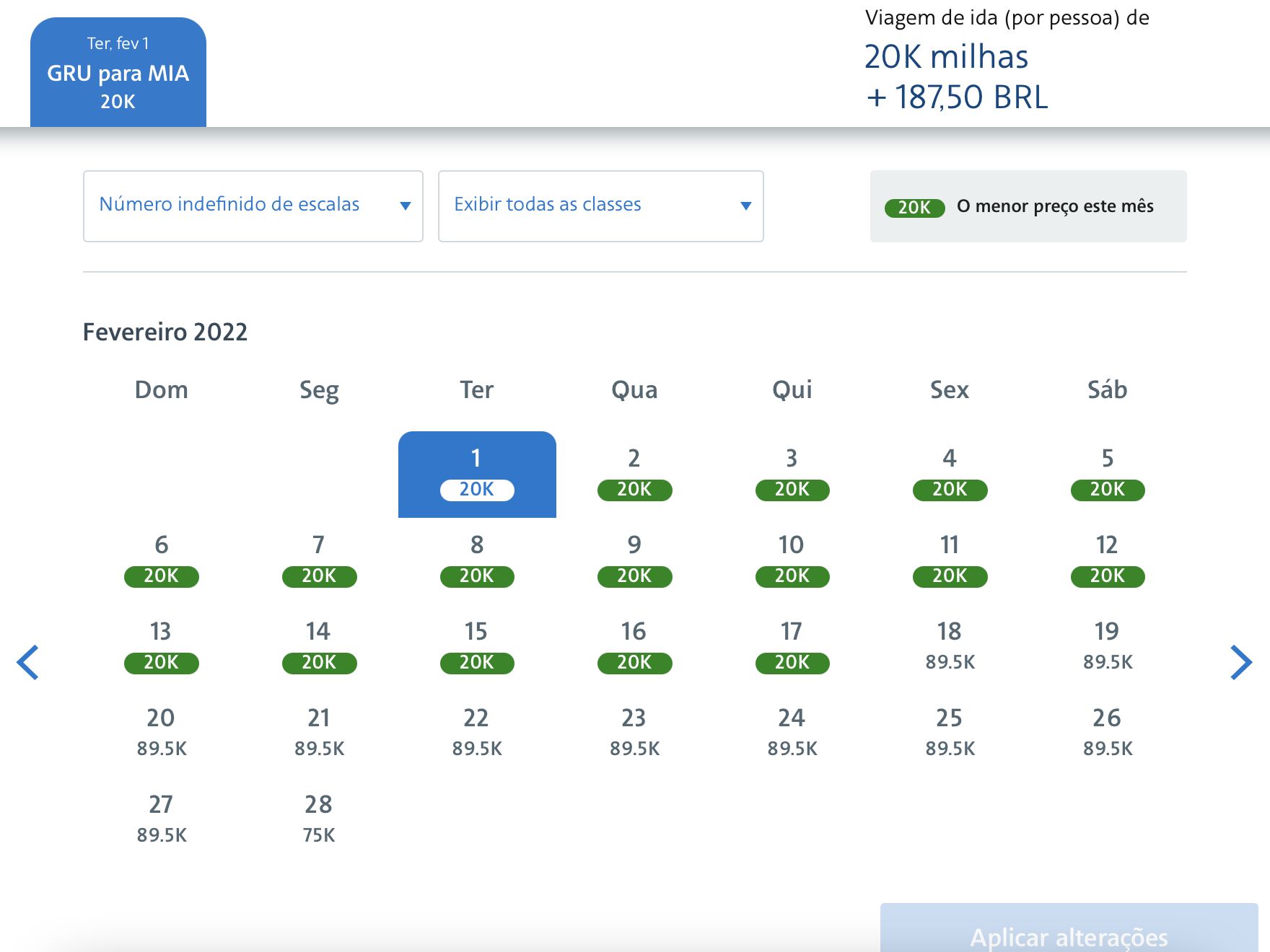Select February 21 date

pyautogui.click(x=319, y=734)
